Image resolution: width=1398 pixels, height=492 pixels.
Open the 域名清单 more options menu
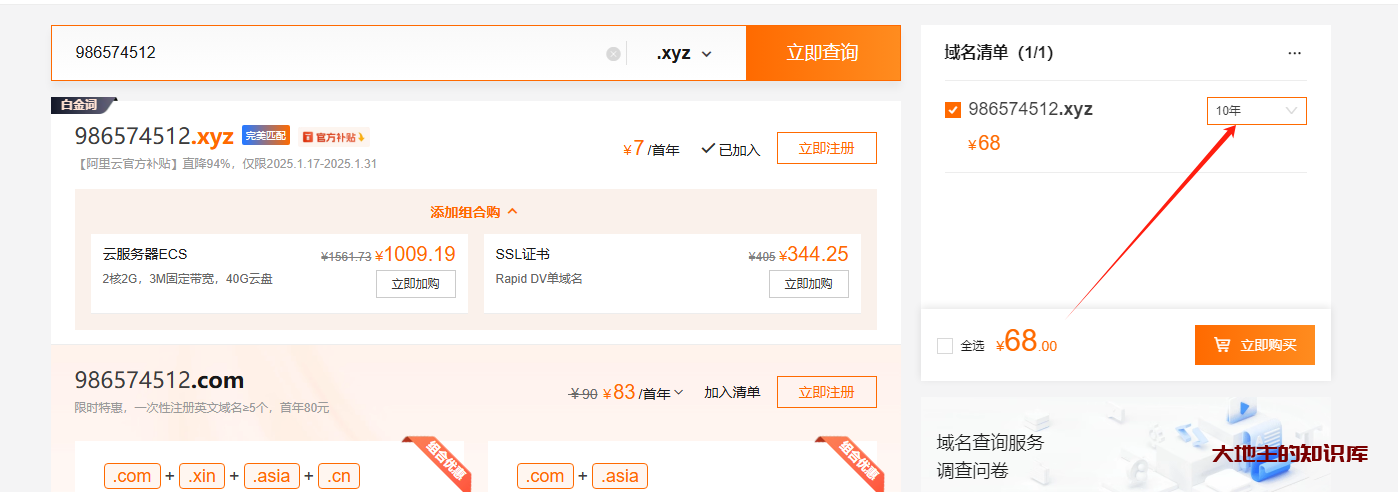pyautogui.click(x=1294, y=53)
